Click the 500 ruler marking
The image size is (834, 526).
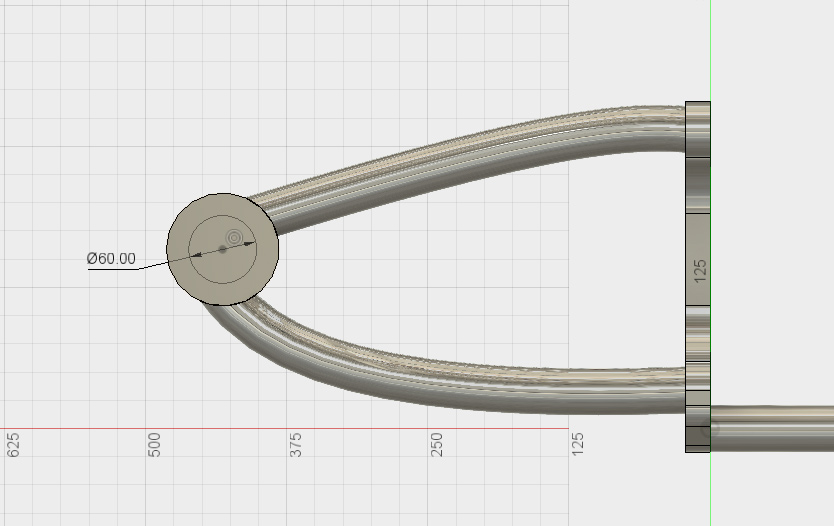pyautogui.click(x=154, y=446)
